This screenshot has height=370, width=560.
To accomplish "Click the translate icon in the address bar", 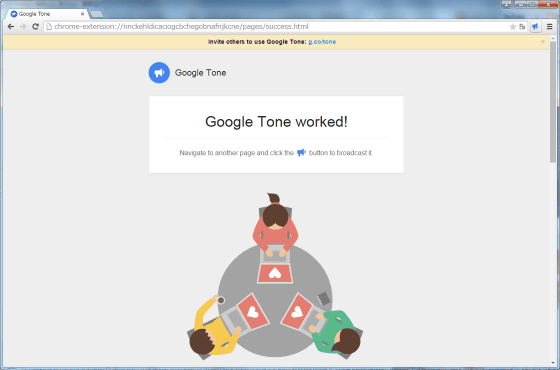I will click(522, 27).
